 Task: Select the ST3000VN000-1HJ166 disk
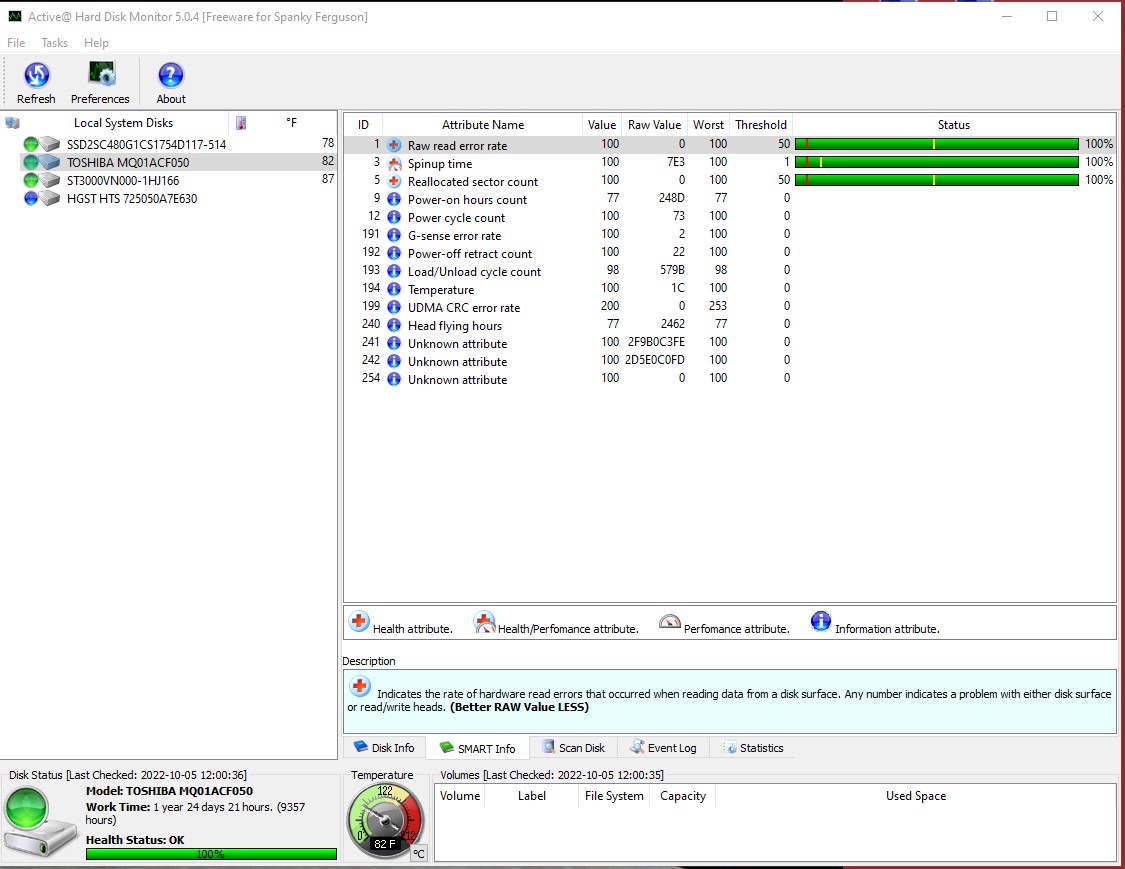click(123, 181)
